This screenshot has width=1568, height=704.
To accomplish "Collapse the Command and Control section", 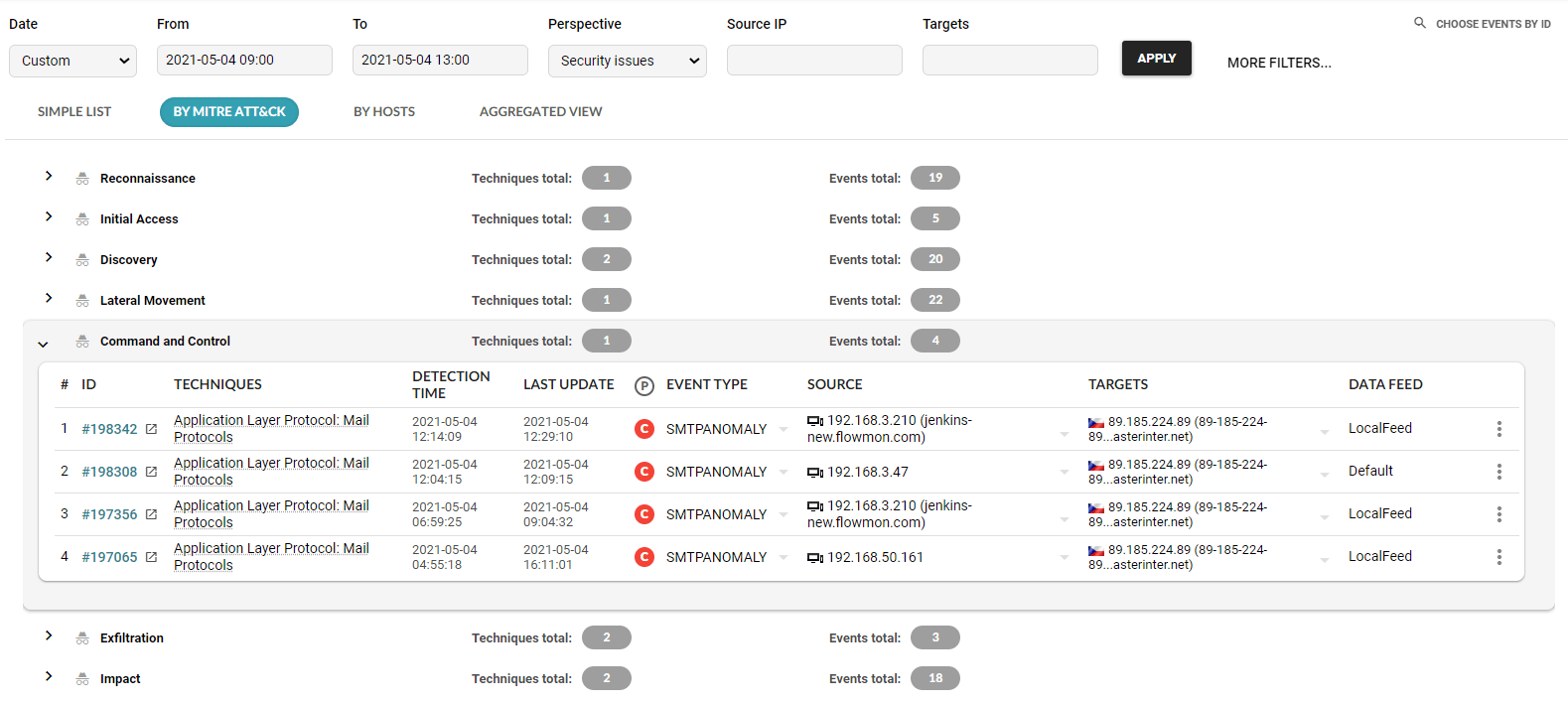I will [43, 344].
